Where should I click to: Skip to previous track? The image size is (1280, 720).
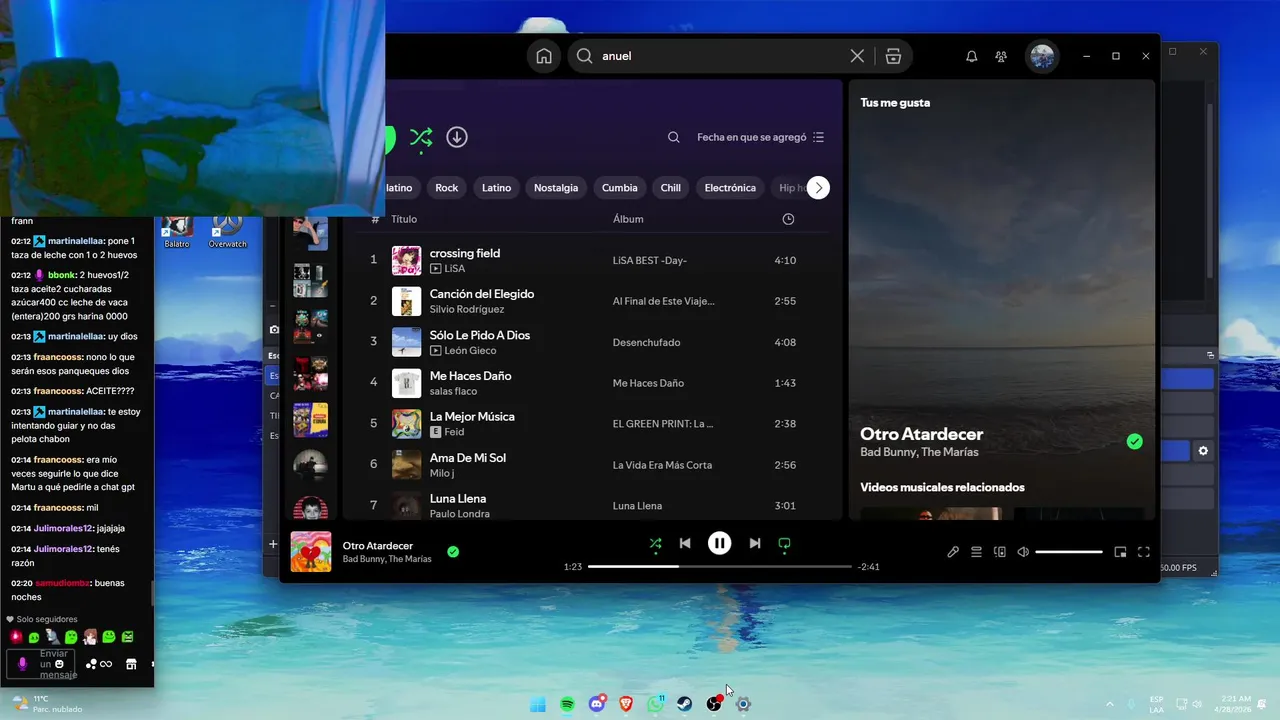685,543
